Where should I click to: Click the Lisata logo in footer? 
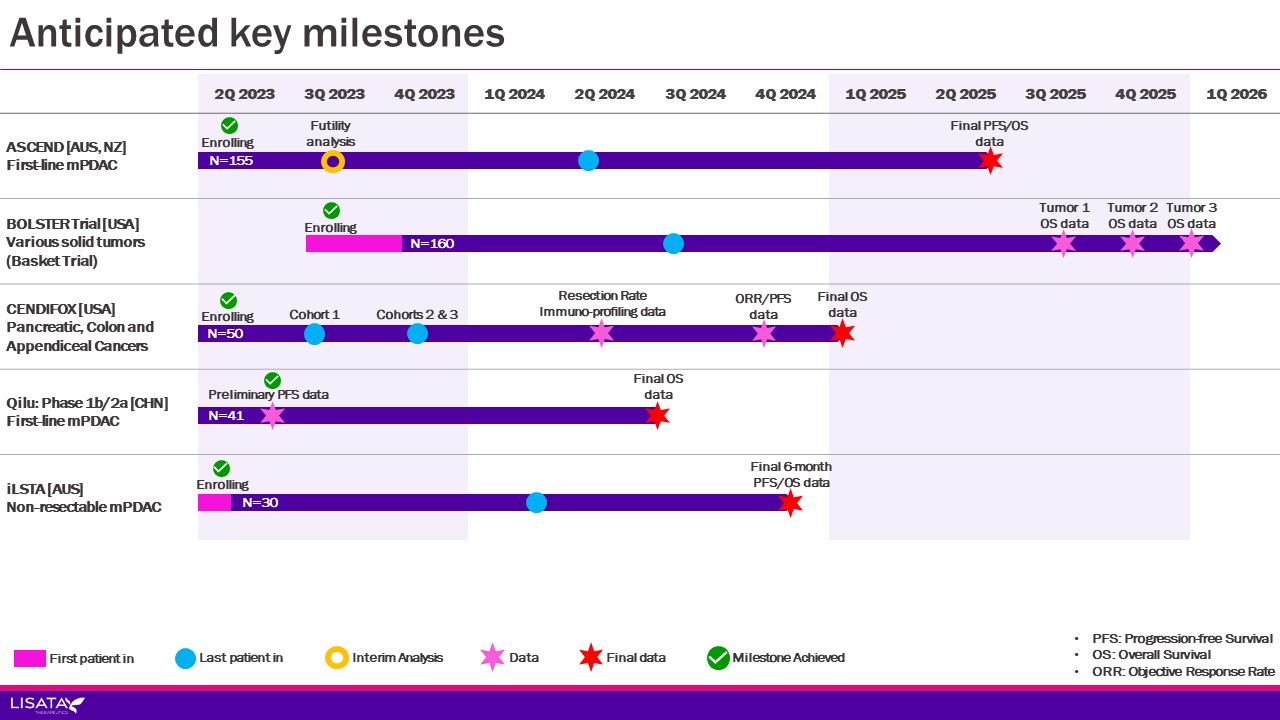47,705
